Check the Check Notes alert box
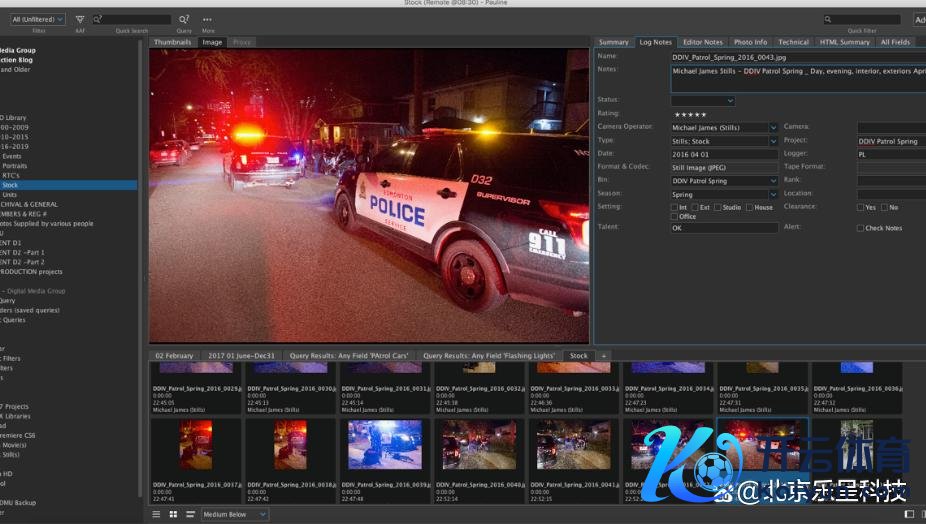The image size is (926, 524). coord(860,228)
